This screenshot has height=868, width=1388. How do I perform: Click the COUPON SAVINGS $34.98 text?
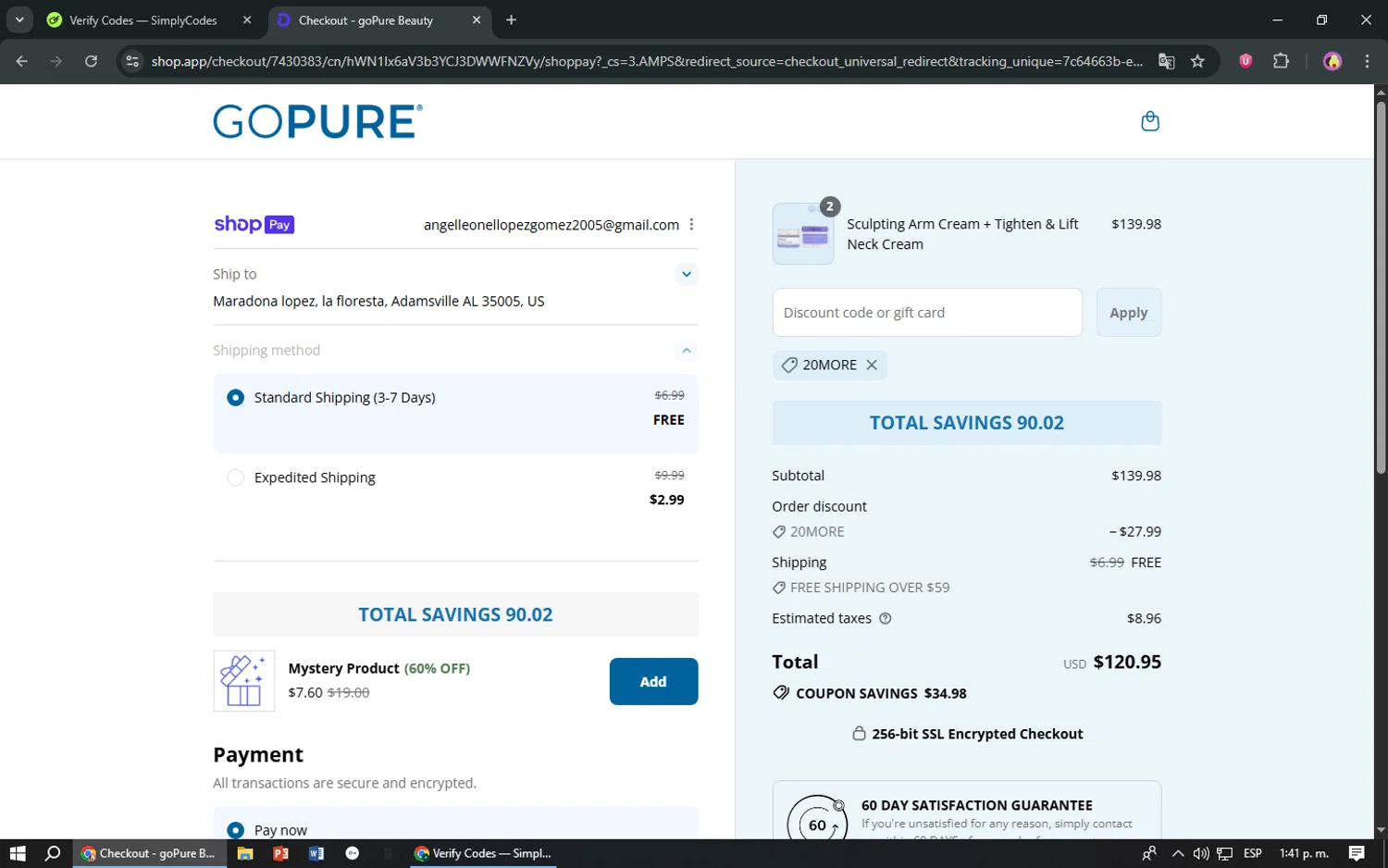[881, 693]
